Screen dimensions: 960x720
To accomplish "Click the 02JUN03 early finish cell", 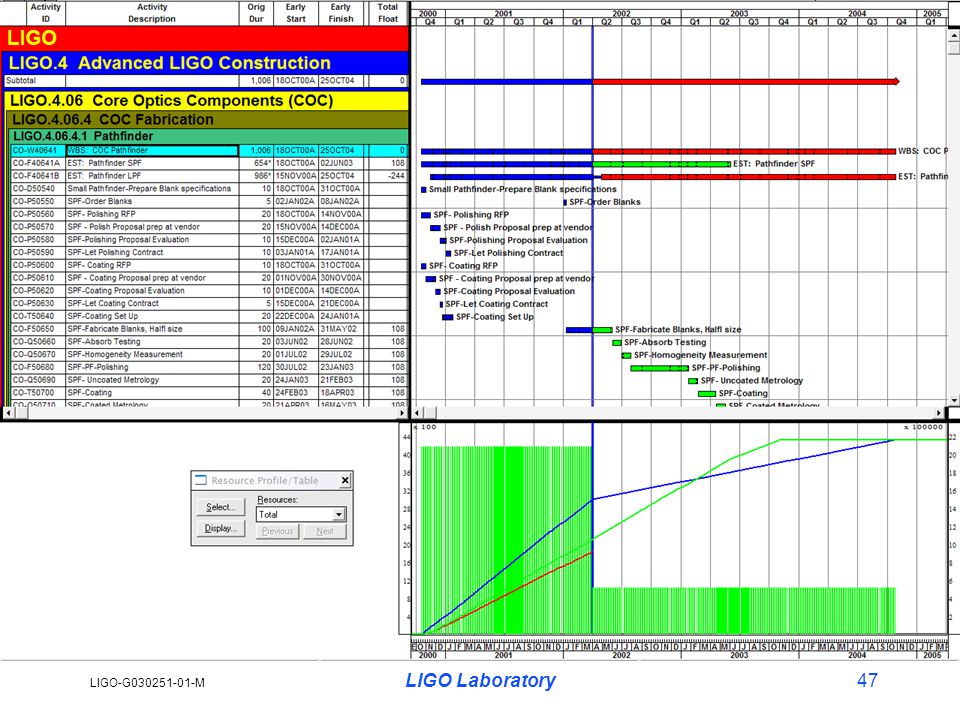I will (340, 163).
